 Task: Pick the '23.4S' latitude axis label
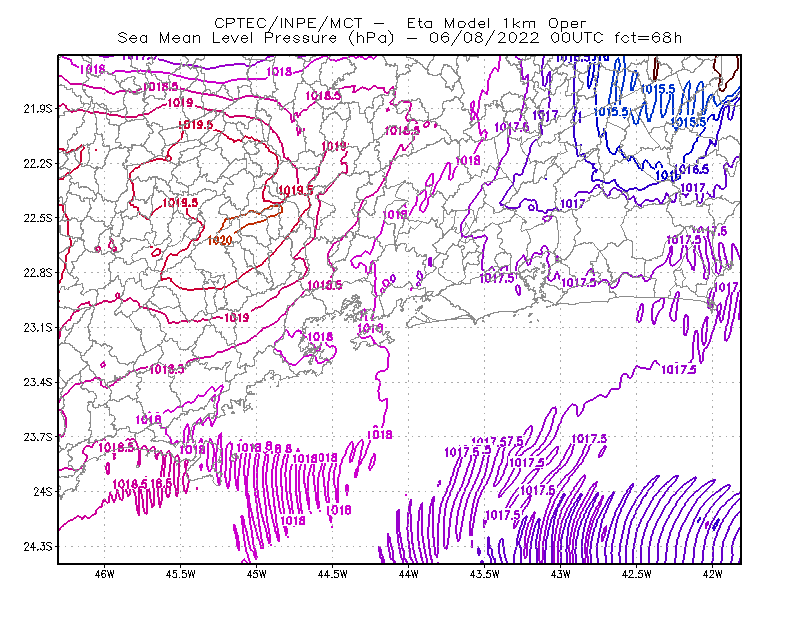(38, 382)
